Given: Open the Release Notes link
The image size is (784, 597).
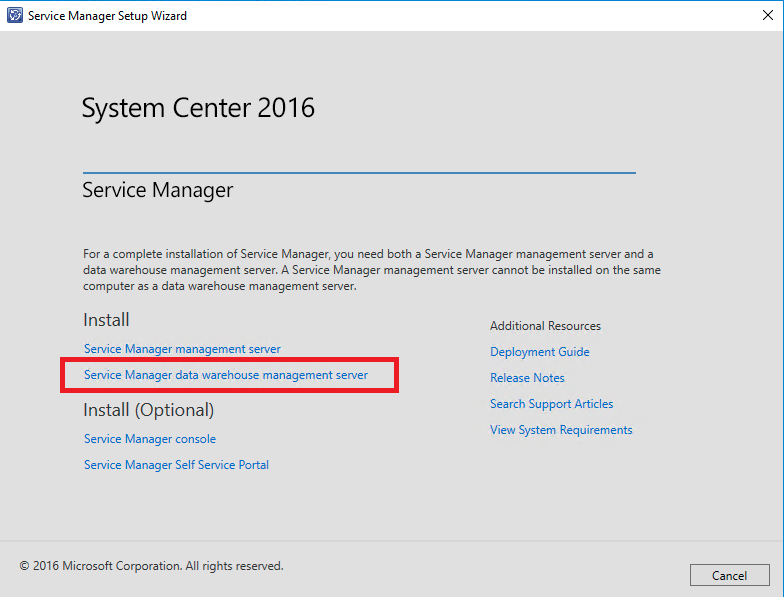Looking at the screenshot, I should (527, 378).
